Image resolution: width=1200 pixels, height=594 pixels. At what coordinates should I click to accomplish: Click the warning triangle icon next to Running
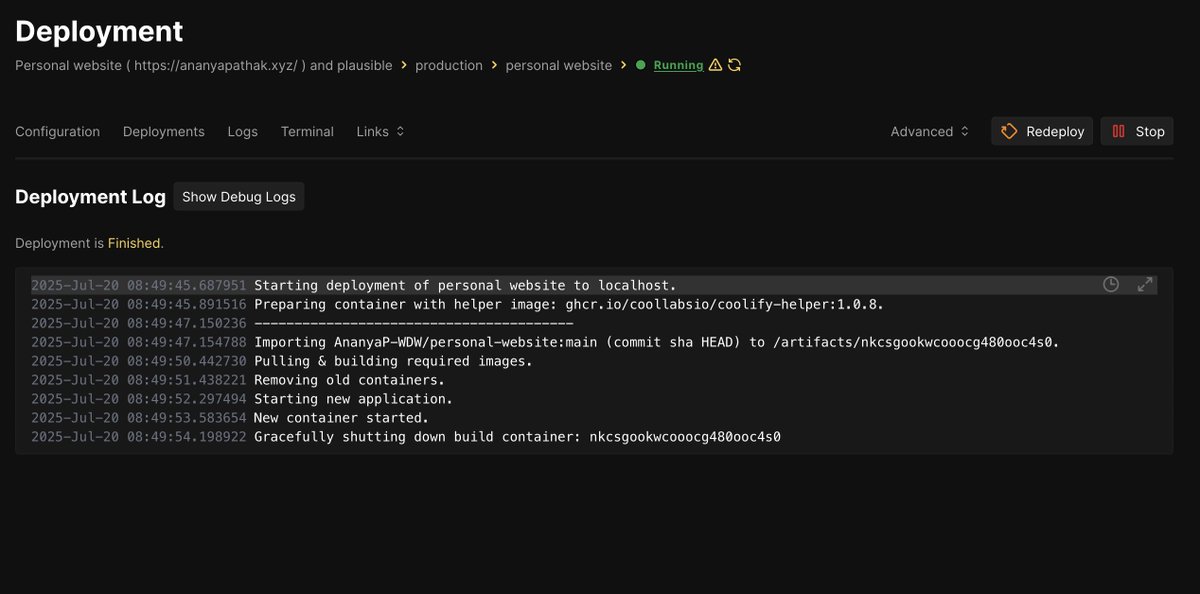[x=715, y=65]
